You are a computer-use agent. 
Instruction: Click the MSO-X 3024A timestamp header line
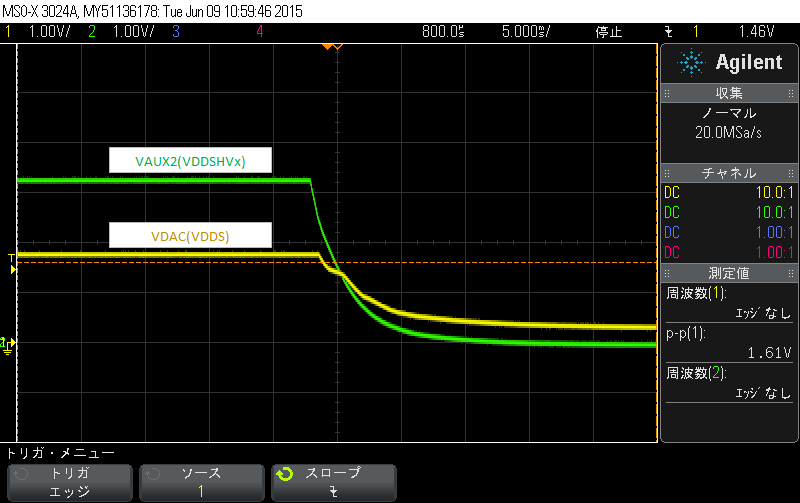pos(152,11)
